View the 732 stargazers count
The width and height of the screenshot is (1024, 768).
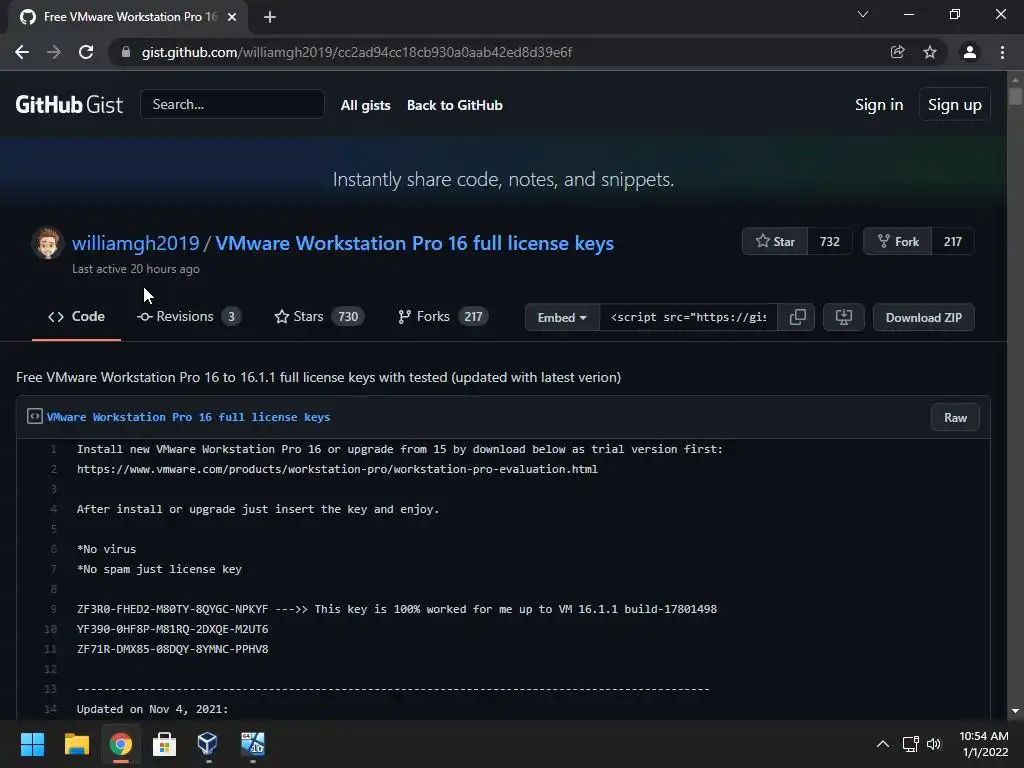click(829, 242)
